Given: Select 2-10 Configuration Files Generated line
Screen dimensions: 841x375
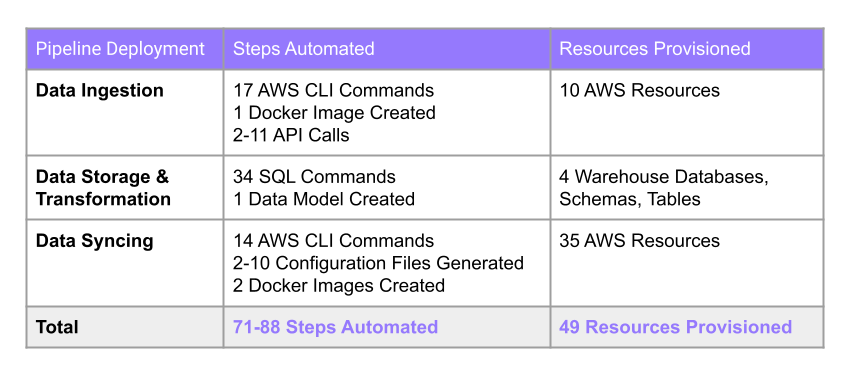Looking at the screenshot, I should click(378, 263).
